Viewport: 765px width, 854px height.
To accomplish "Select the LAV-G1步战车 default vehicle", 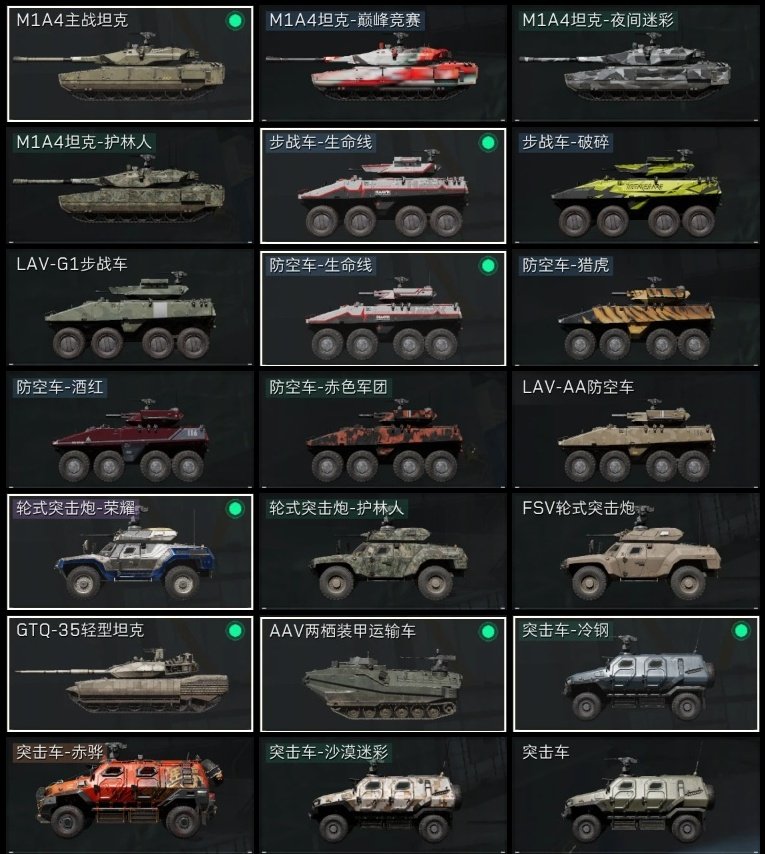I will 130,308.
